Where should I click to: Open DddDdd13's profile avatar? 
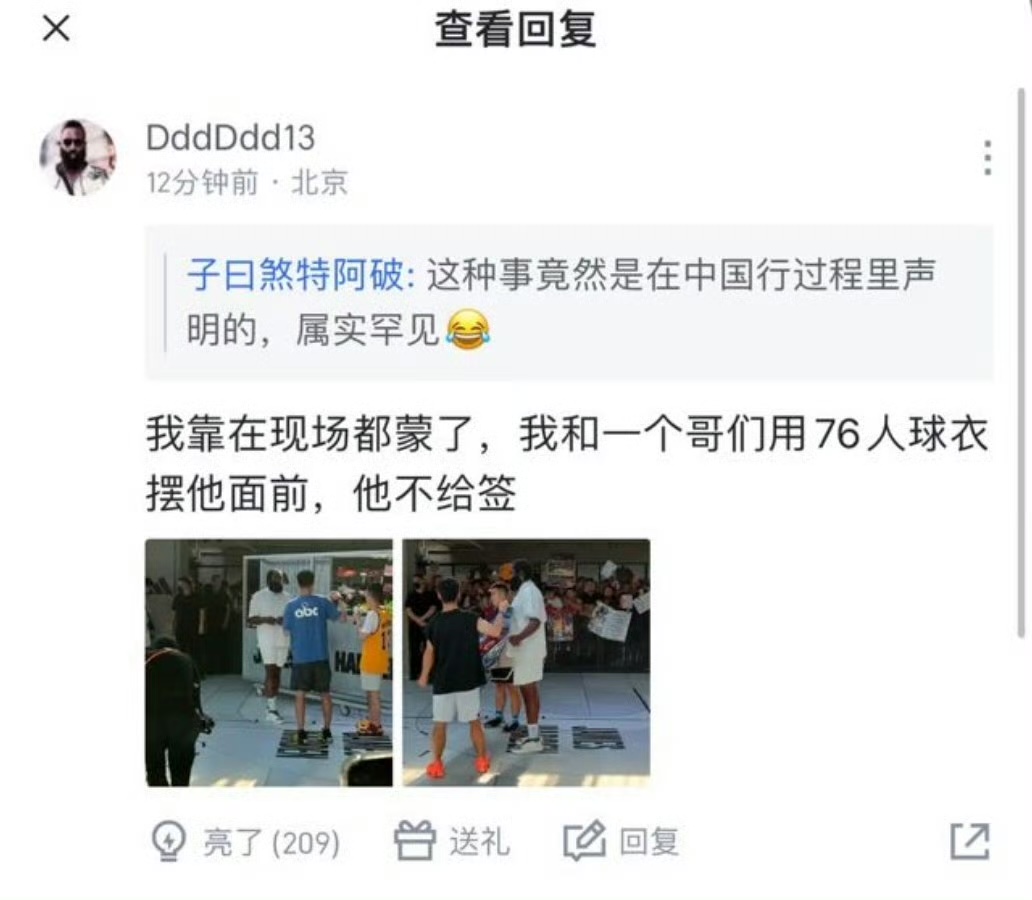coord(78,158)
